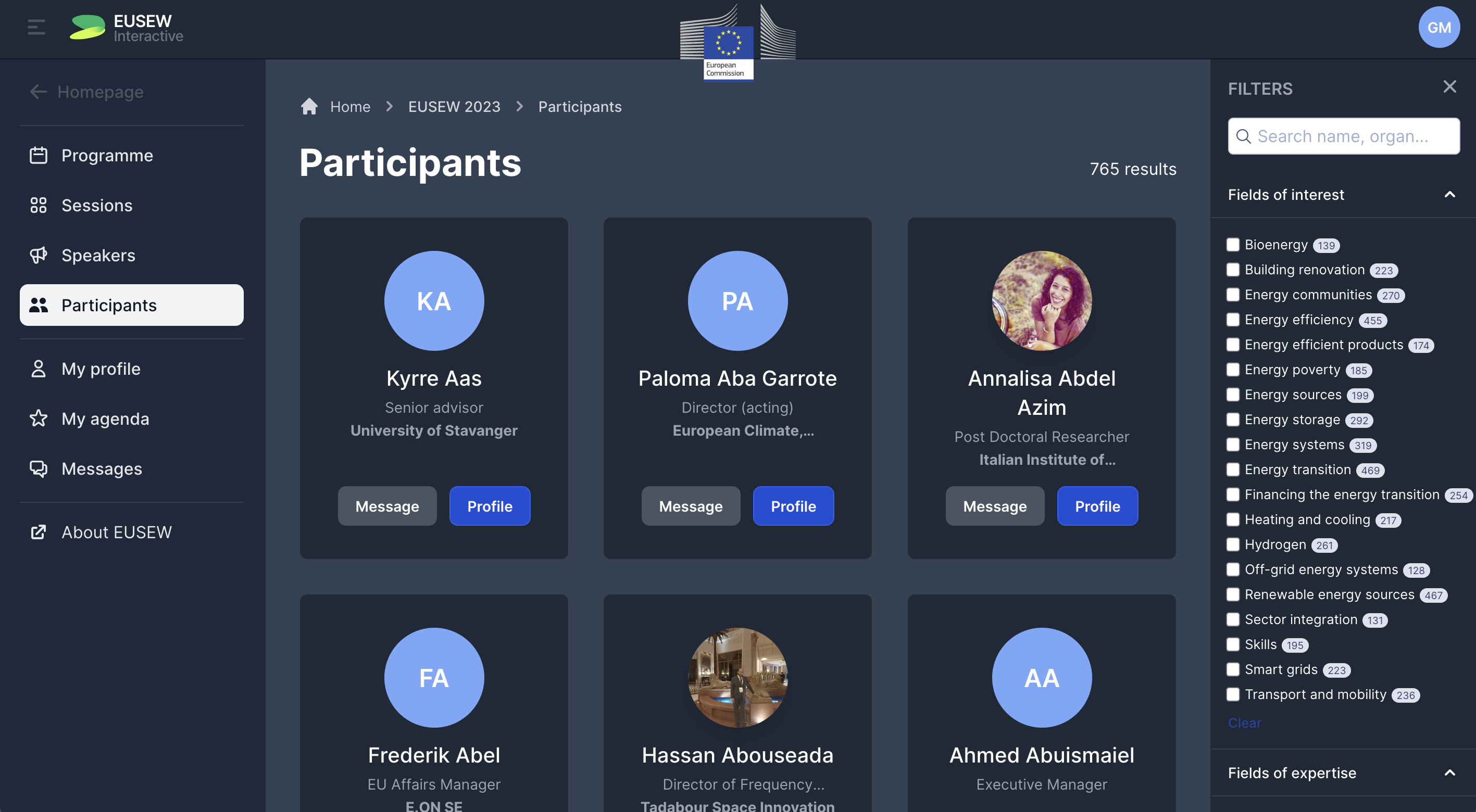Enable the Bioenergy filter checkbox

tap(1233, 245)
